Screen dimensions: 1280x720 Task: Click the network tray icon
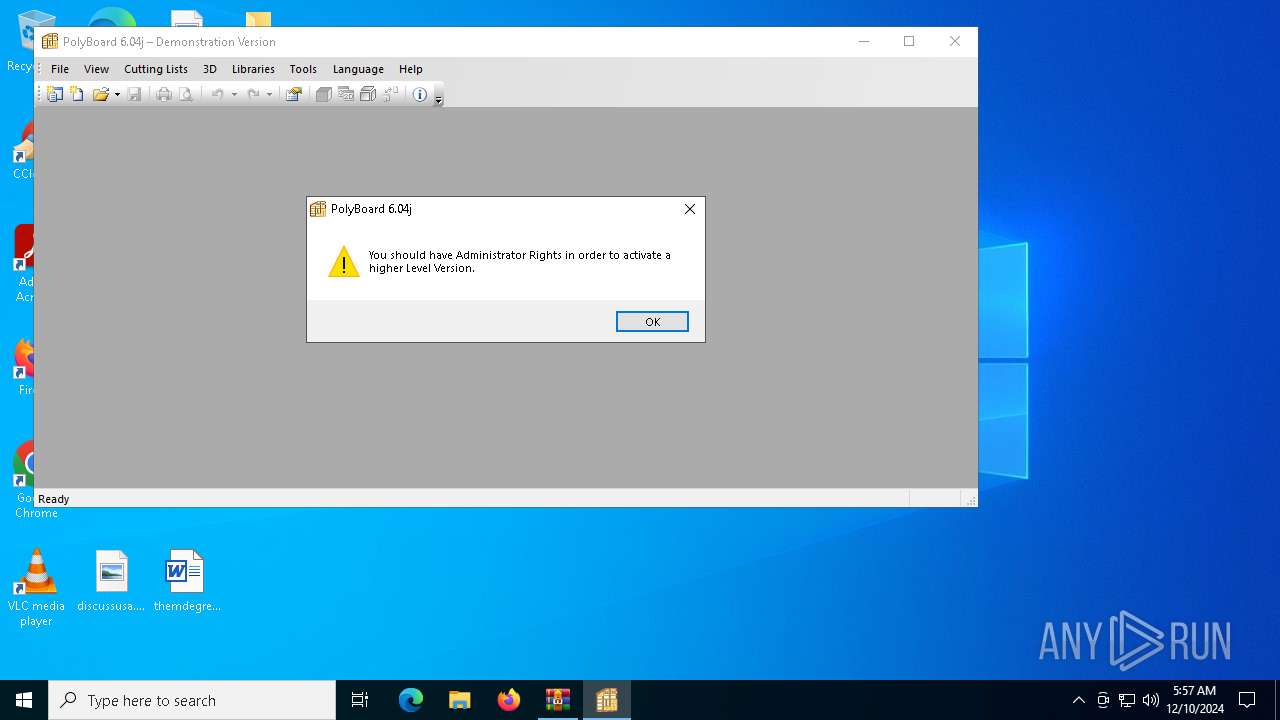click(x=1127, y=700)
